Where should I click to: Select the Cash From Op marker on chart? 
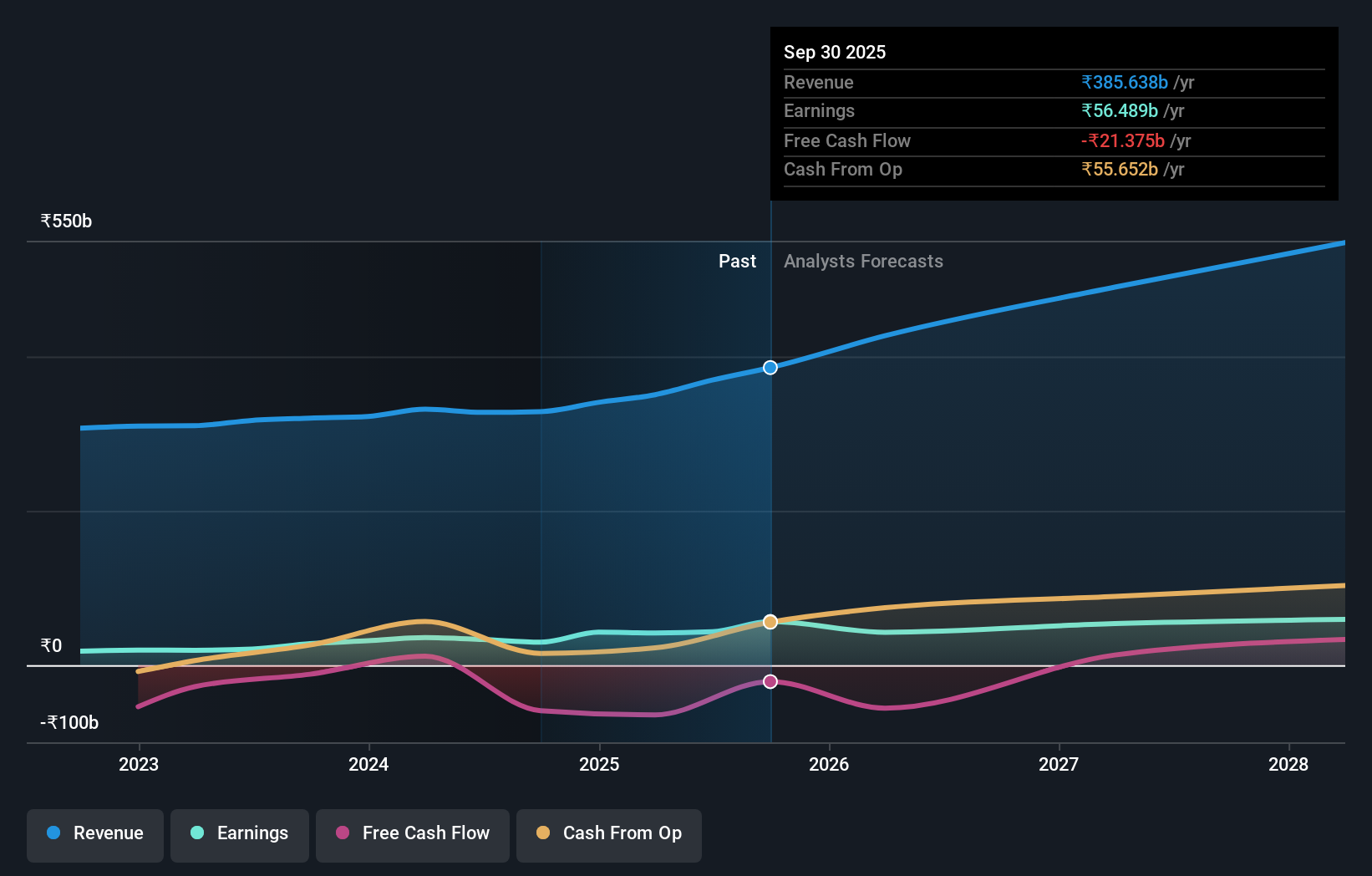770,621
